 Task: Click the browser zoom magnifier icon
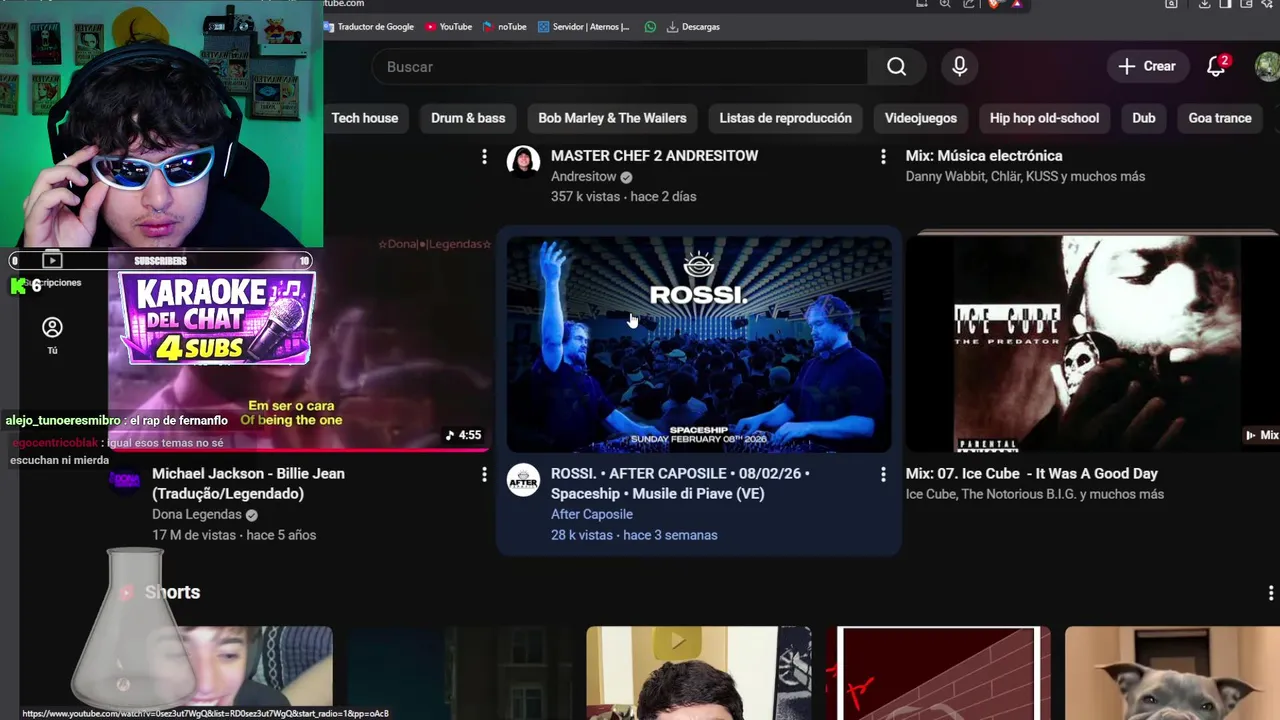click(x=945, y=4)
